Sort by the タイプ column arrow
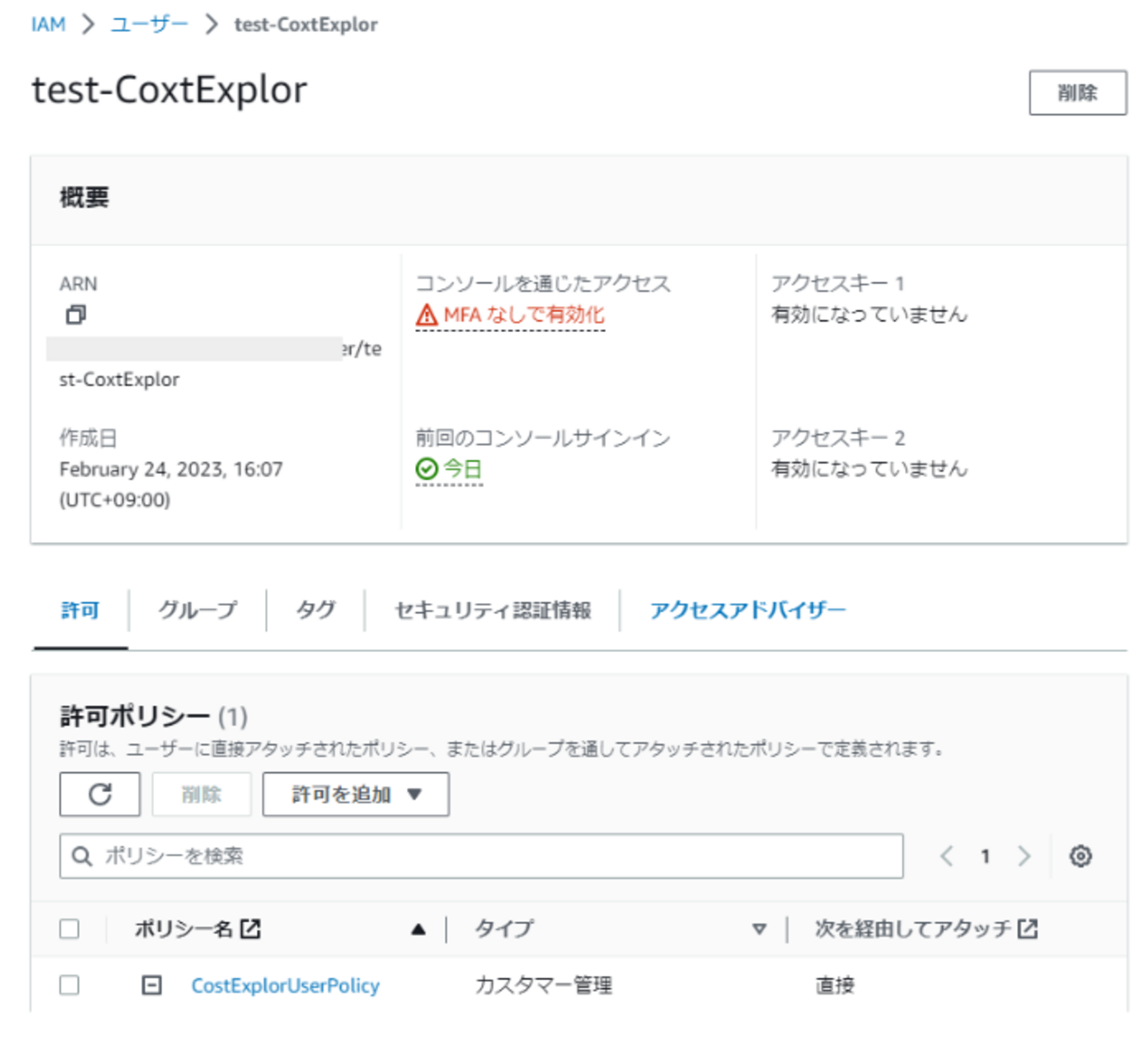 coord(759,929)
